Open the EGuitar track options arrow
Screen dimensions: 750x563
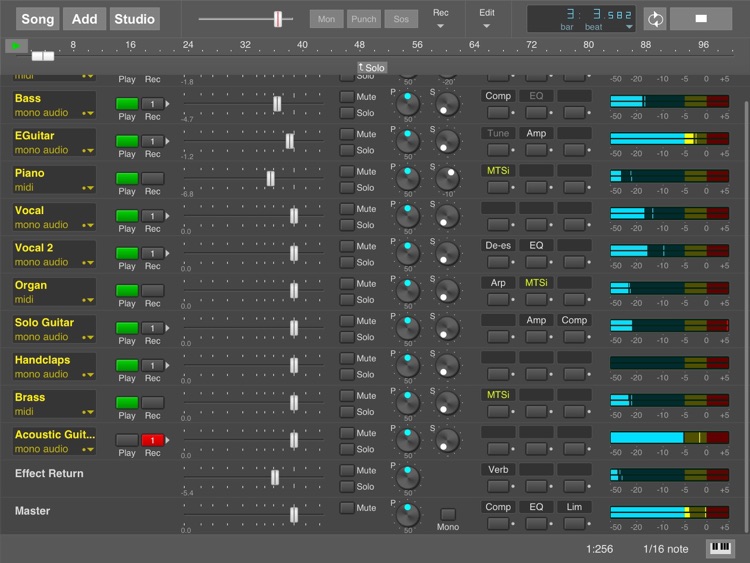pyautogui.click(x=88, y=151)
